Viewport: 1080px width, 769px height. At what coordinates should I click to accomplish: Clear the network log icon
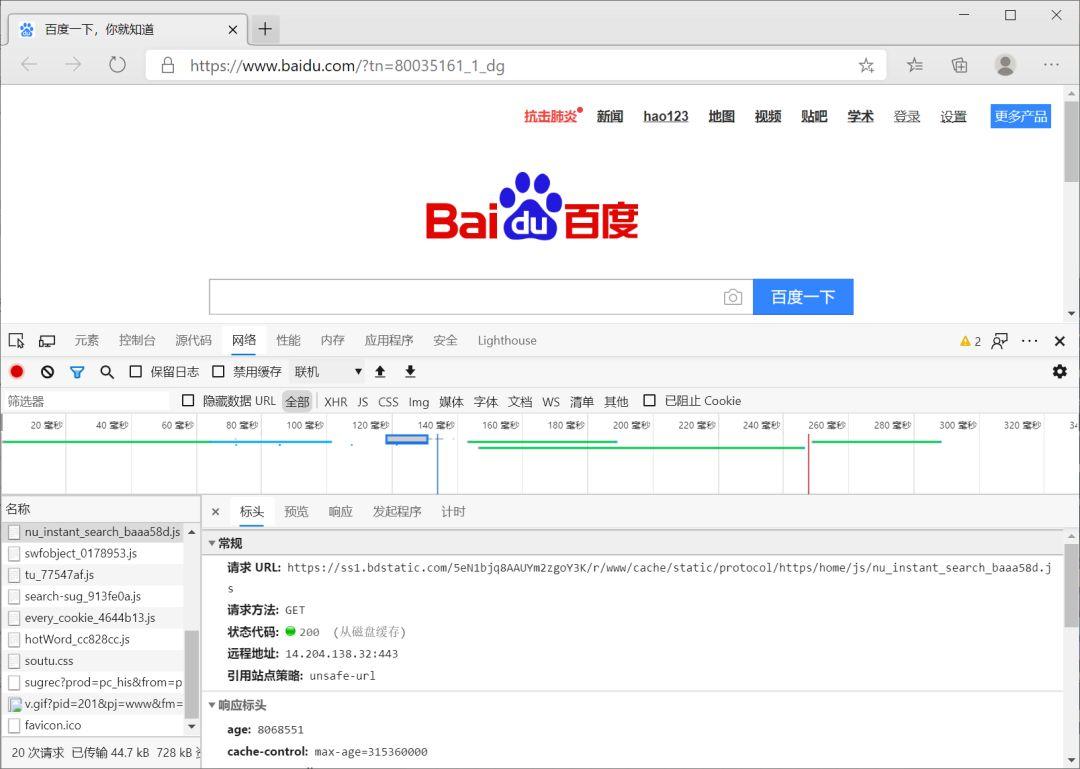pos(48,371)
